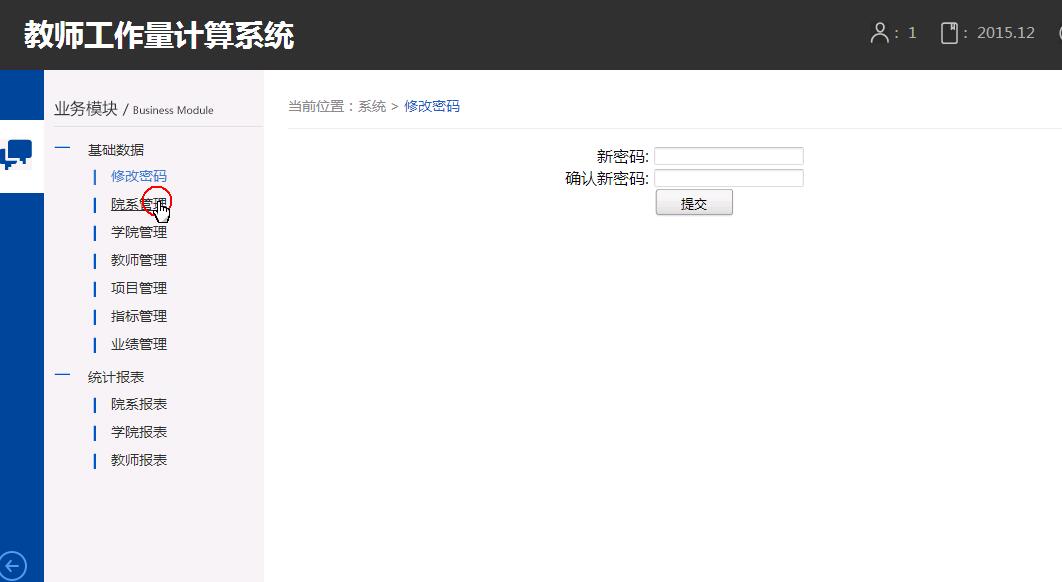
Task: Click the 2015.12 date text
Action: click(x=1006, y=33)
